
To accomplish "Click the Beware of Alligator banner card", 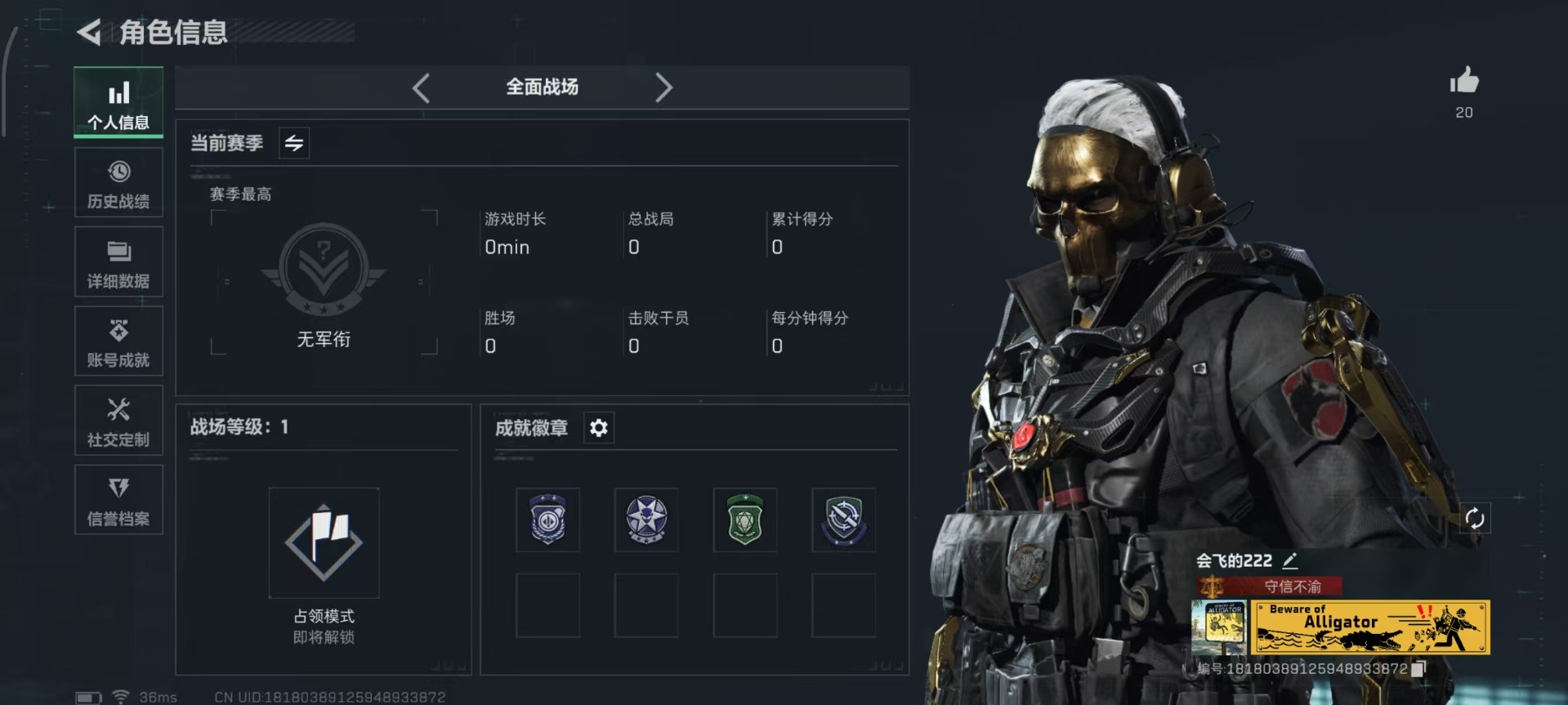I will click(1370, 627).
